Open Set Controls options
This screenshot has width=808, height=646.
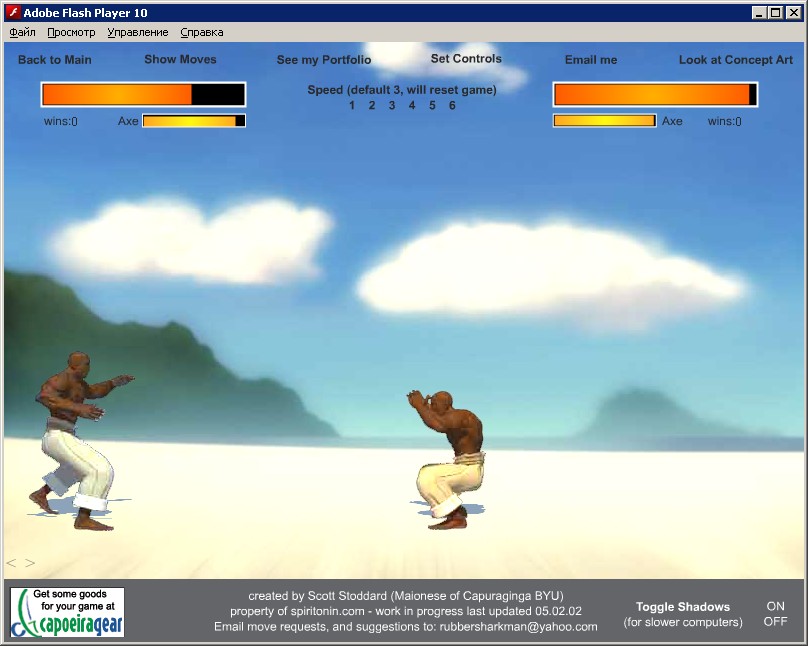(x=466, y=59)
